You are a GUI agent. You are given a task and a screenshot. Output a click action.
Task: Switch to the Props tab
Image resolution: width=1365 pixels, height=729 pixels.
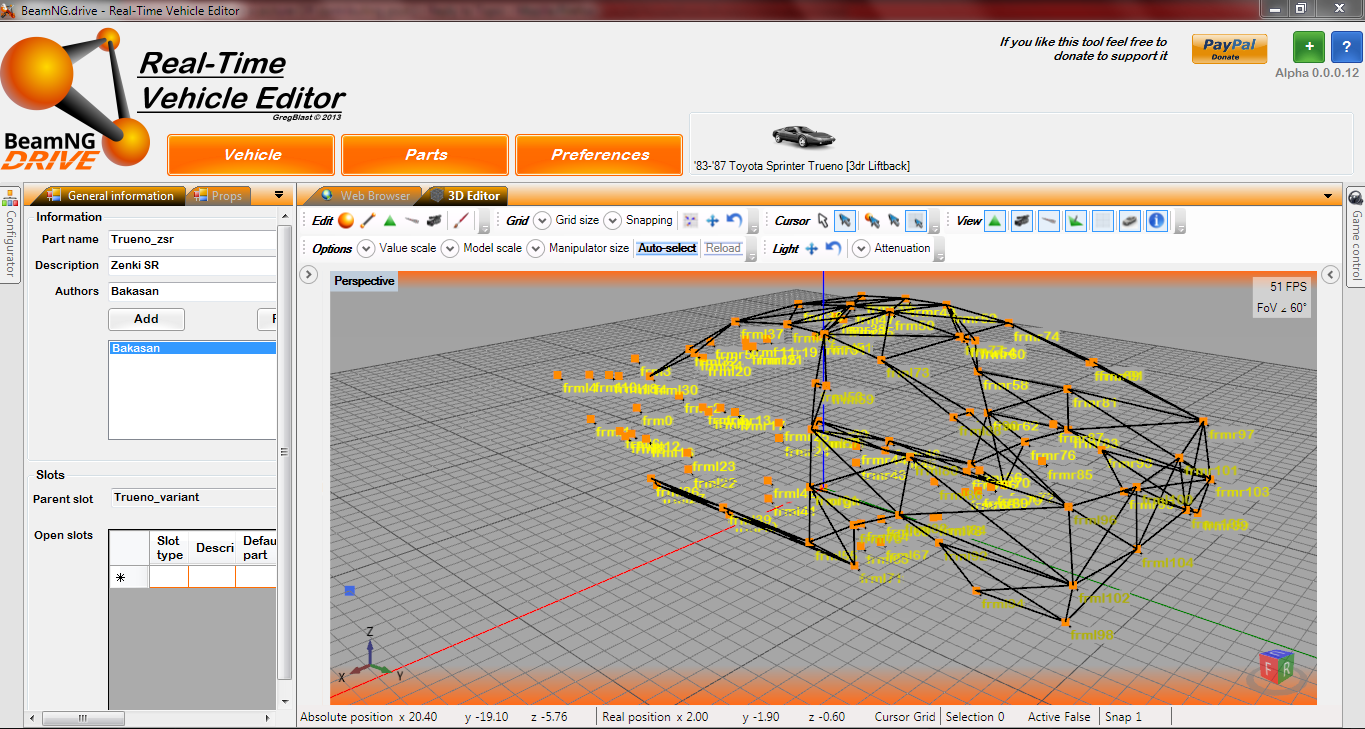click(x=218, y=196)
